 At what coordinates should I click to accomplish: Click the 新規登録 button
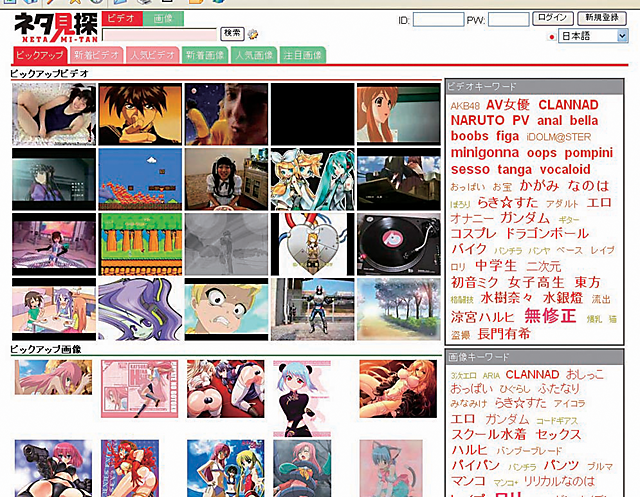pos(602,18)
